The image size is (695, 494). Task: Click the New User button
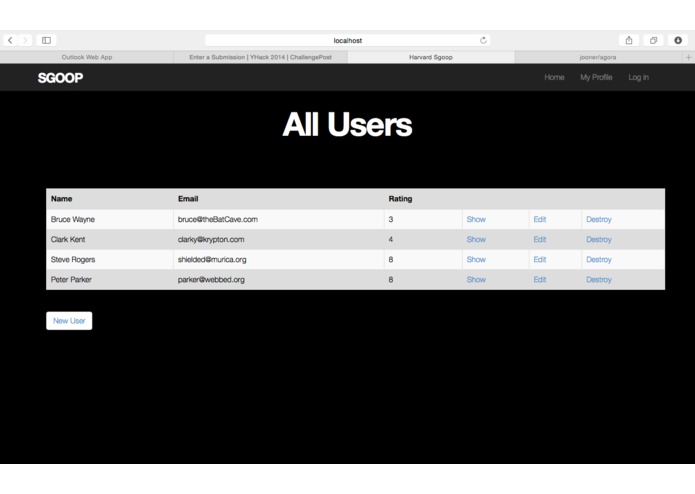click(69, 321)
